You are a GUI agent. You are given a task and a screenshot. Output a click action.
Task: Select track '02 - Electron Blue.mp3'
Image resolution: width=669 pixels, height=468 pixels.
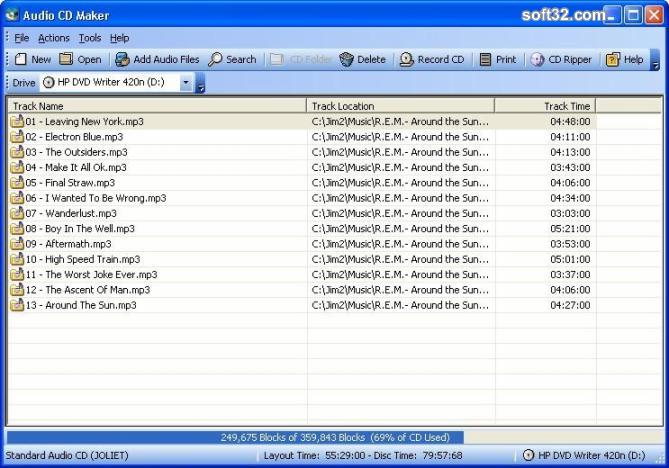tap(74, 137)
